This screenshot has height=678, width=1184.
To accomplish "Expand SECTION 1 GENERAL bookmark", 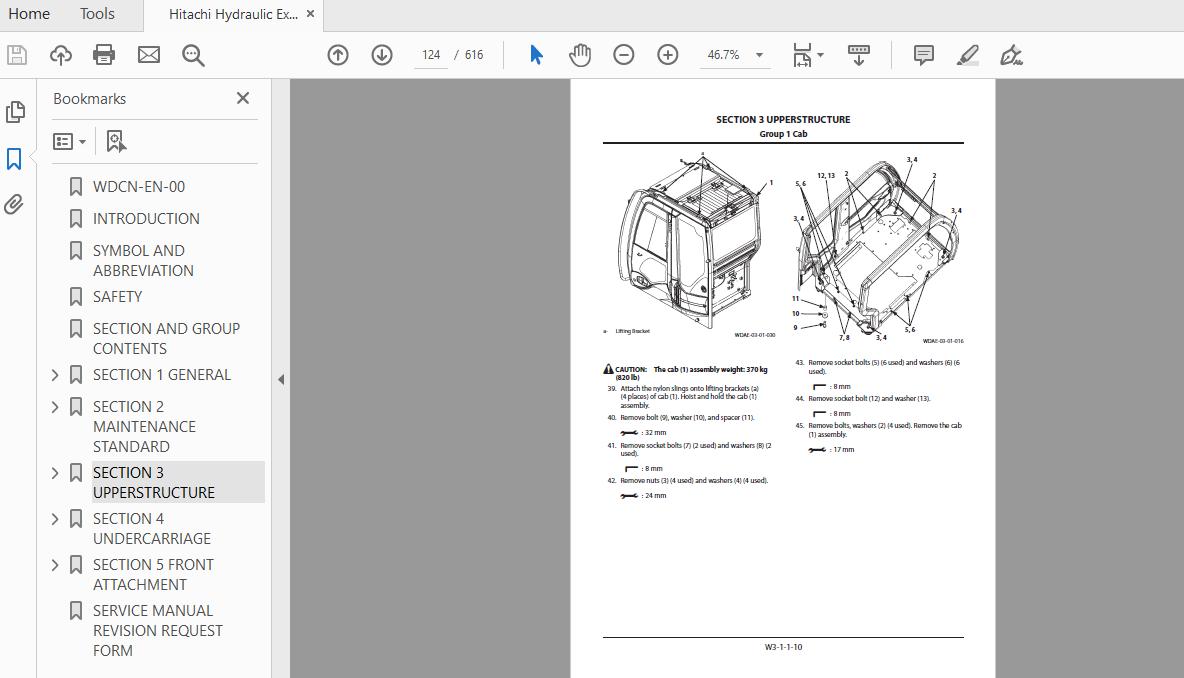I will 55,375.
